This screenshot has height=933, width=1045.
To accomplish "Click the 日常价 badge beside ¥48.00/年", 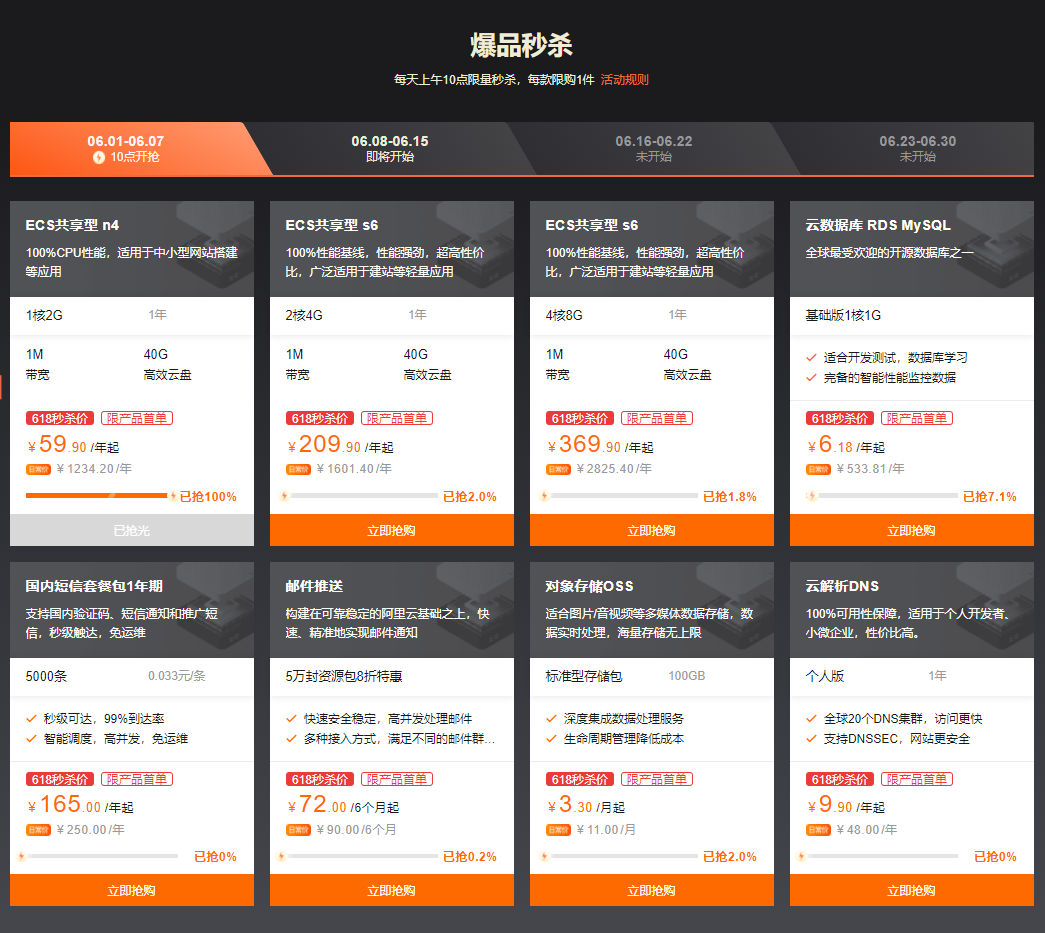I will click(x=818, y=830).
